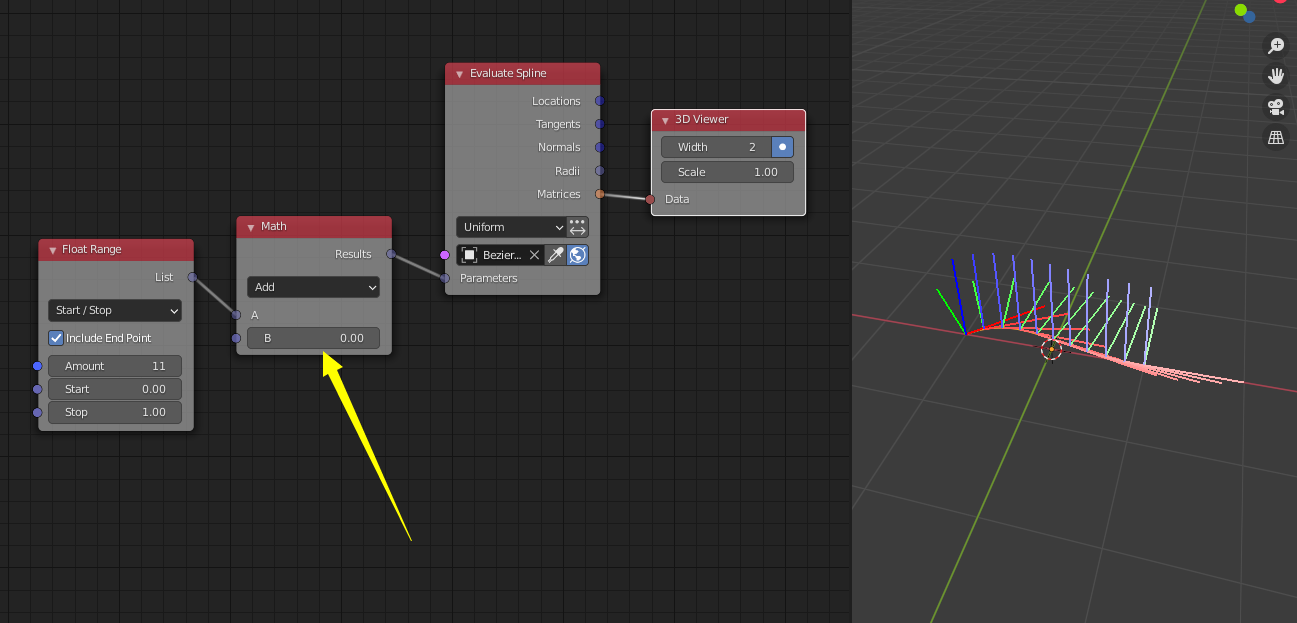Collapse the Evaluate Spline node header
The height and width of the screenshot is (623, 1297).
[x=459, y=73]
